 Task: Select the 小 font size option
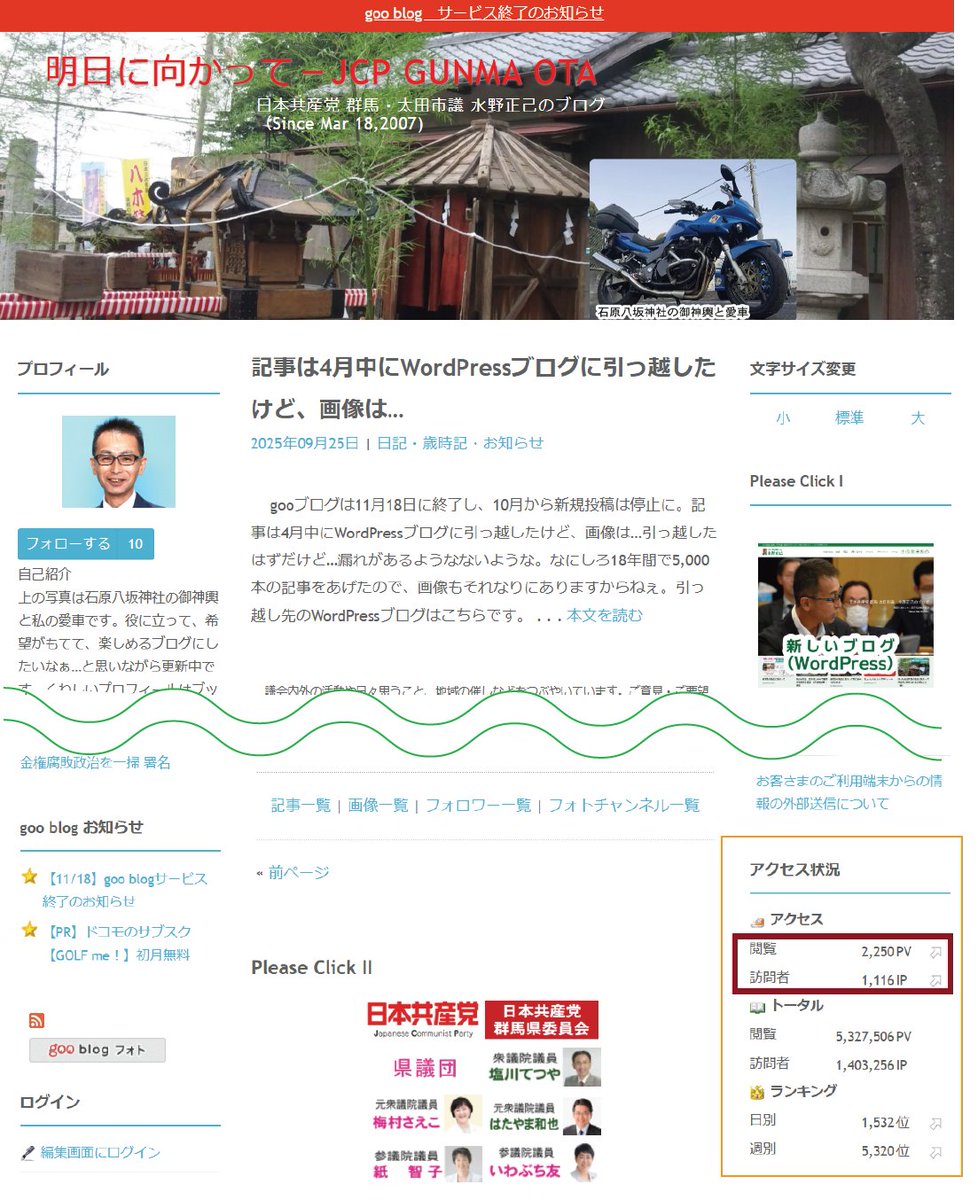point(782,418)
